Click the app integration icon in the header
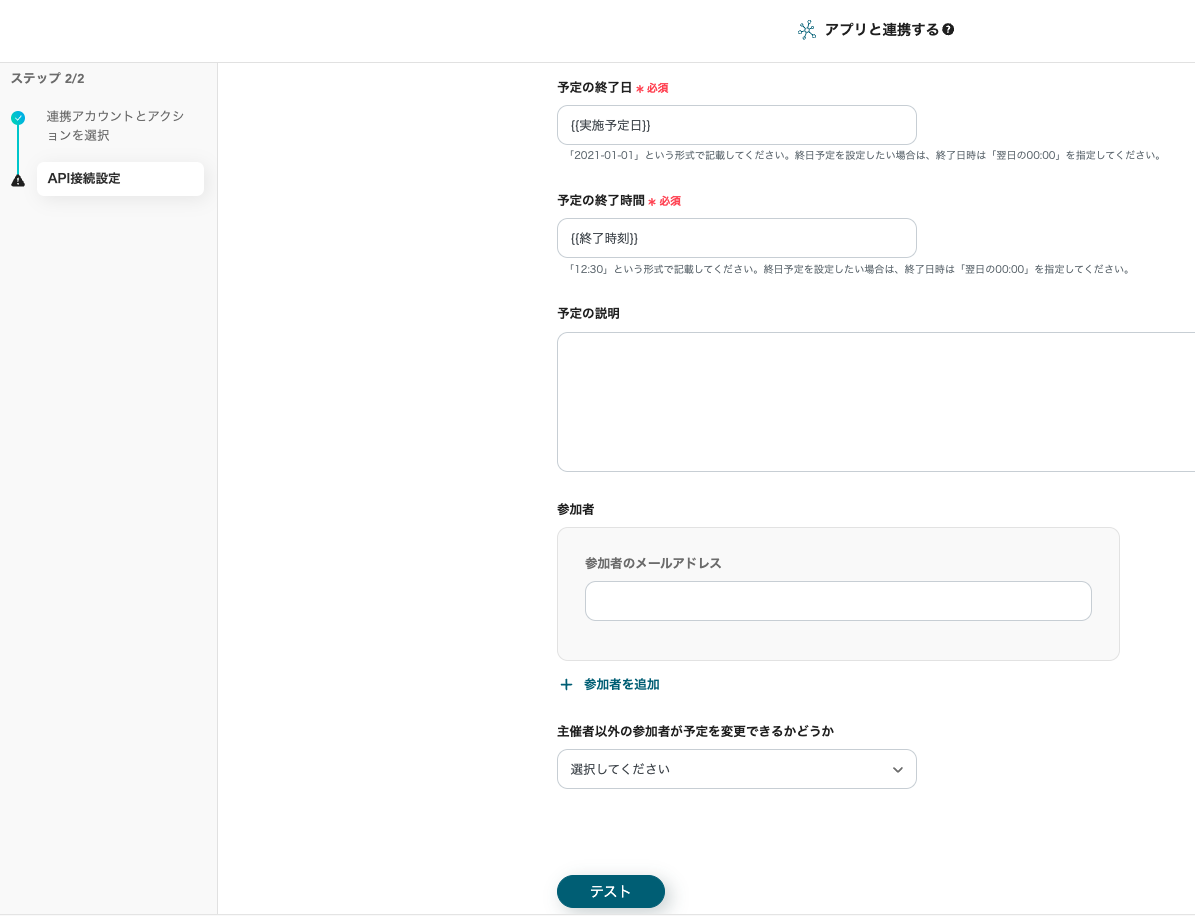This screenshot has width=1195, height=916. pos(807,30)
